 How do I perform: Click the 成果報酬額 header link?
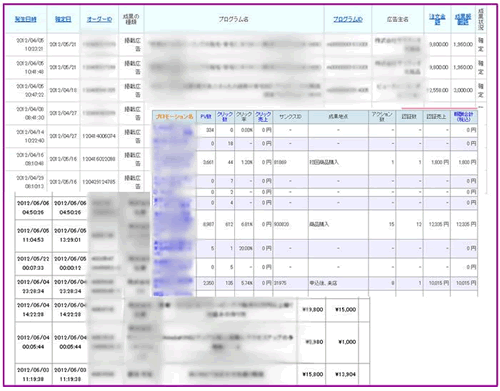(463, 19)
